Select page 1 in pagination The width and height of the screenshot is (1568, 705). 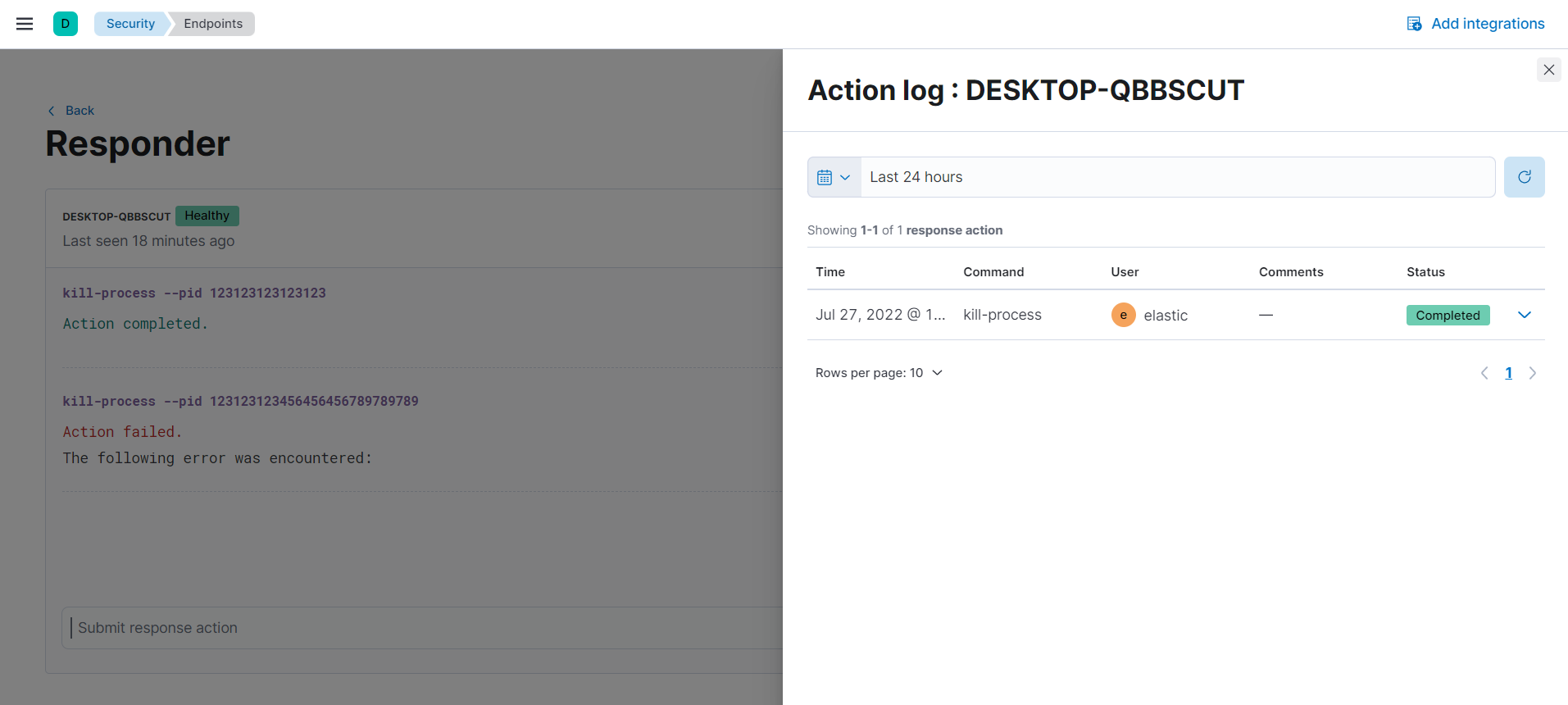tap(1508, 373)
